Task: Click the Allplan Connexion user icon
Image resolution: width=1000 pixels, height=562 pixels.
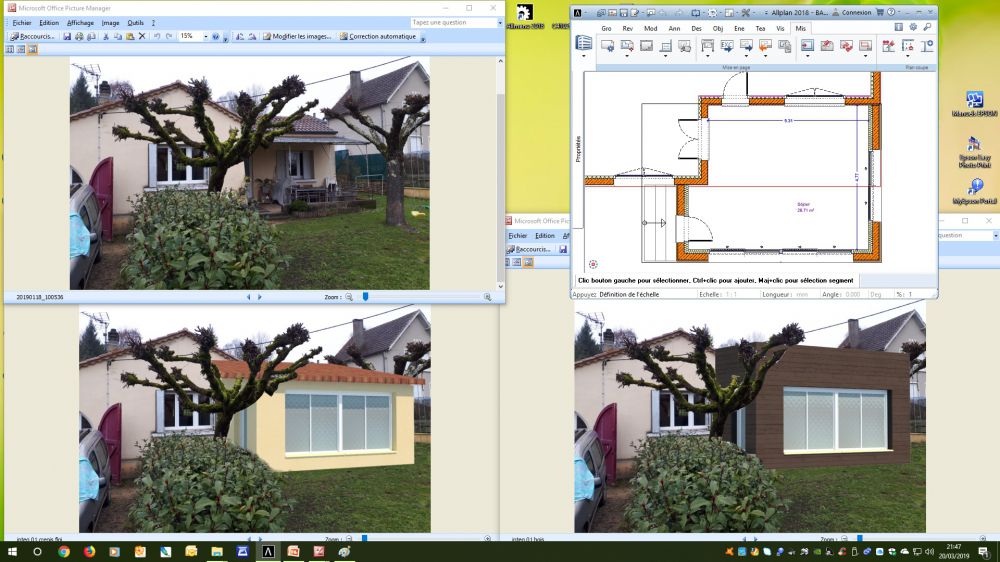Action: 835,13
